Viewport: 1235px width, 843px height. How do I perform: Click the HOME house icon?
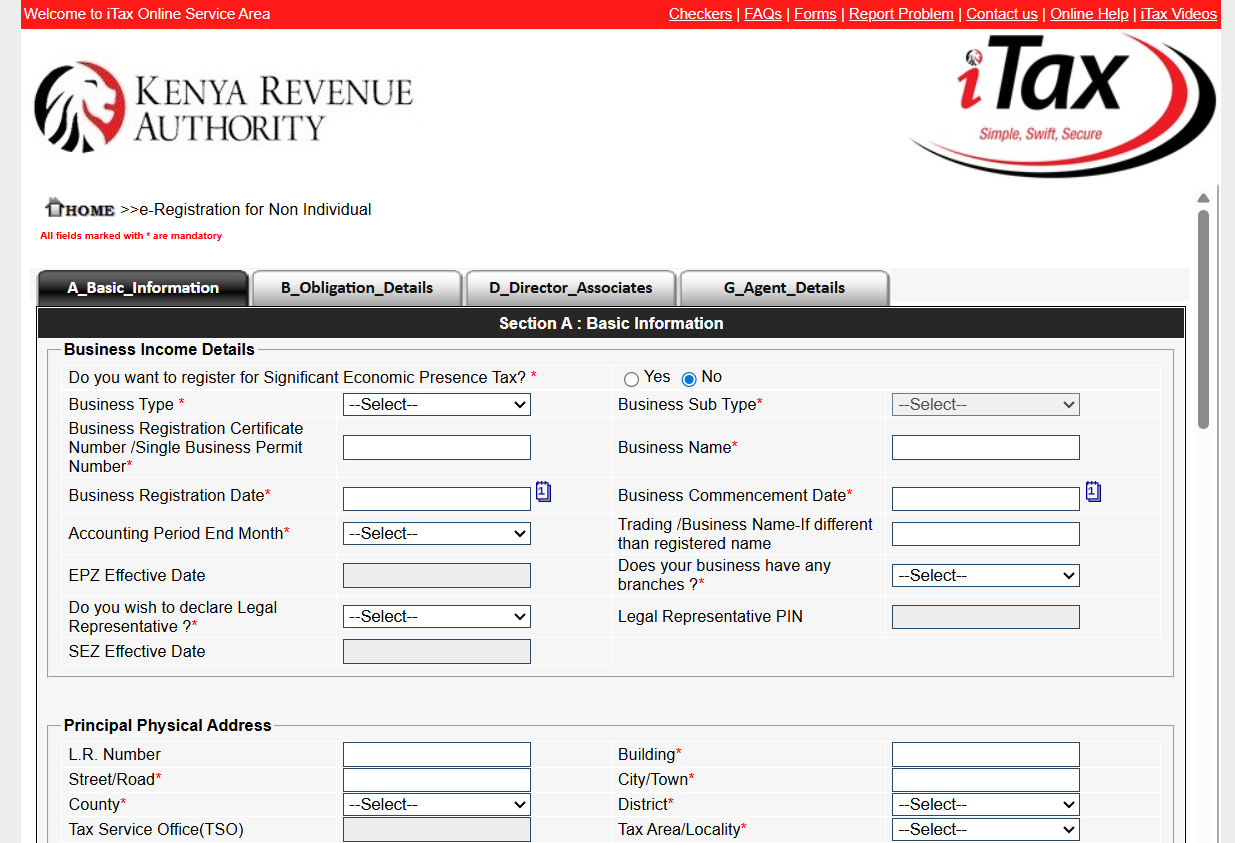tap(56, 207)
